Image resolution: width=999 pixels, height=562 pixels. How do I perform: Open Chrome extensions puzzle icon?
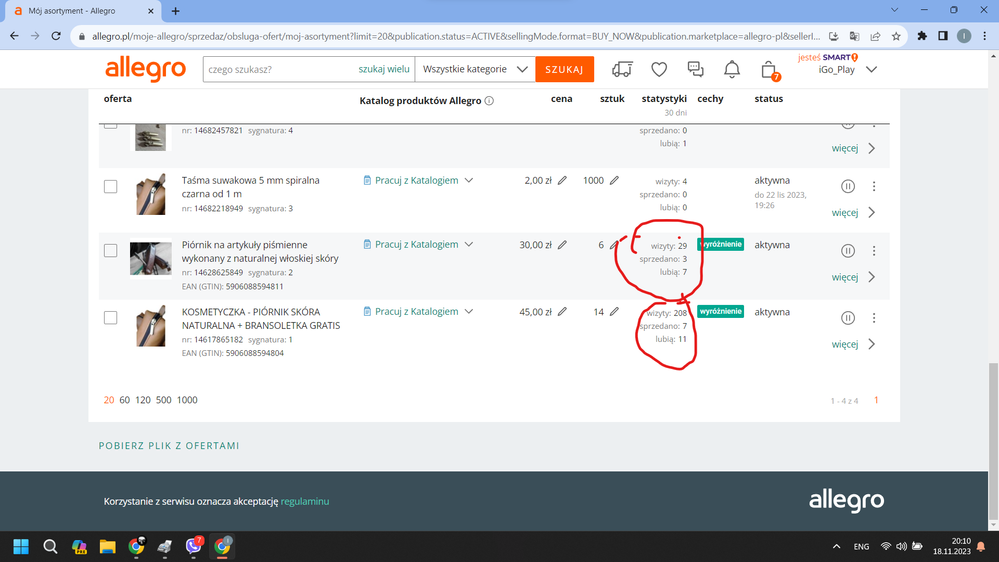(922, 36)
